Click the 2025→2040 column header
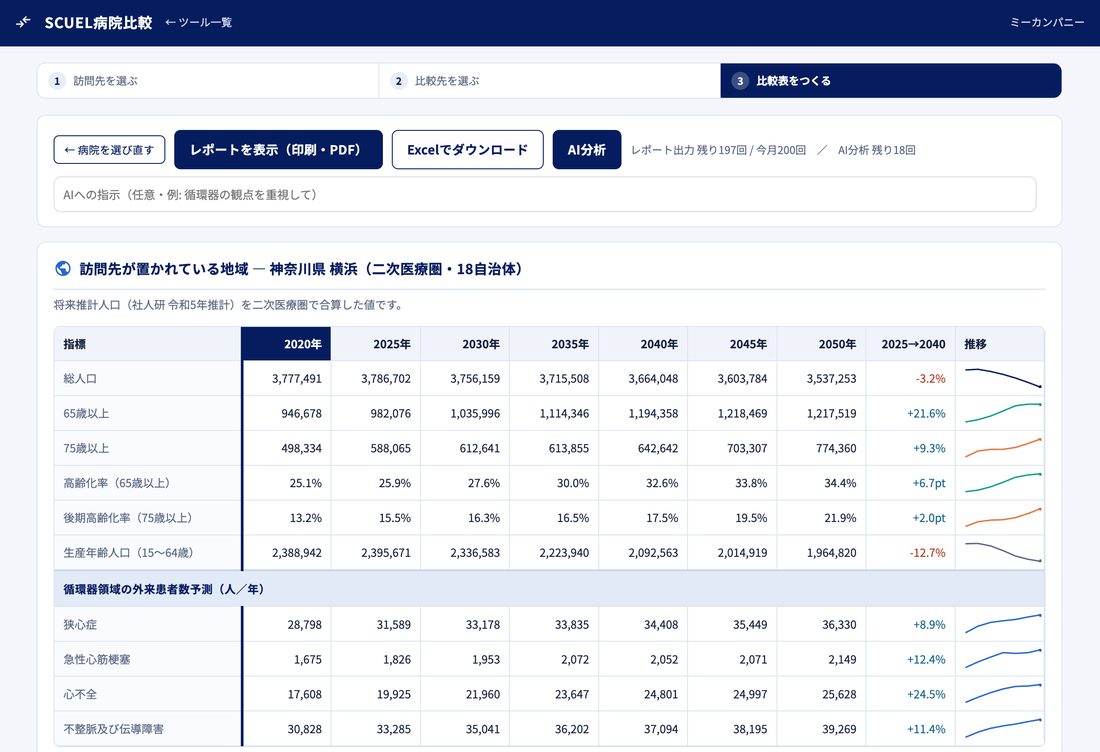1100x752 pixels. [911, 344]
